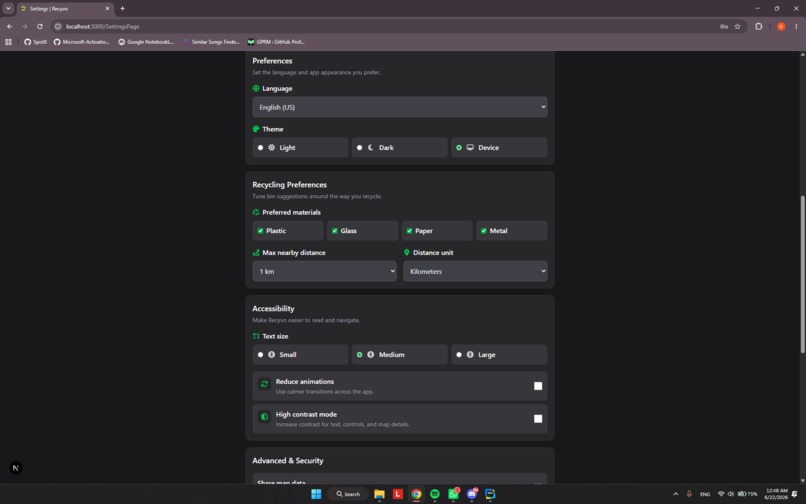Click the recycle icon beside Preferred materials
This screenshot has width=806, height=504.
click(x=256, y=212)
